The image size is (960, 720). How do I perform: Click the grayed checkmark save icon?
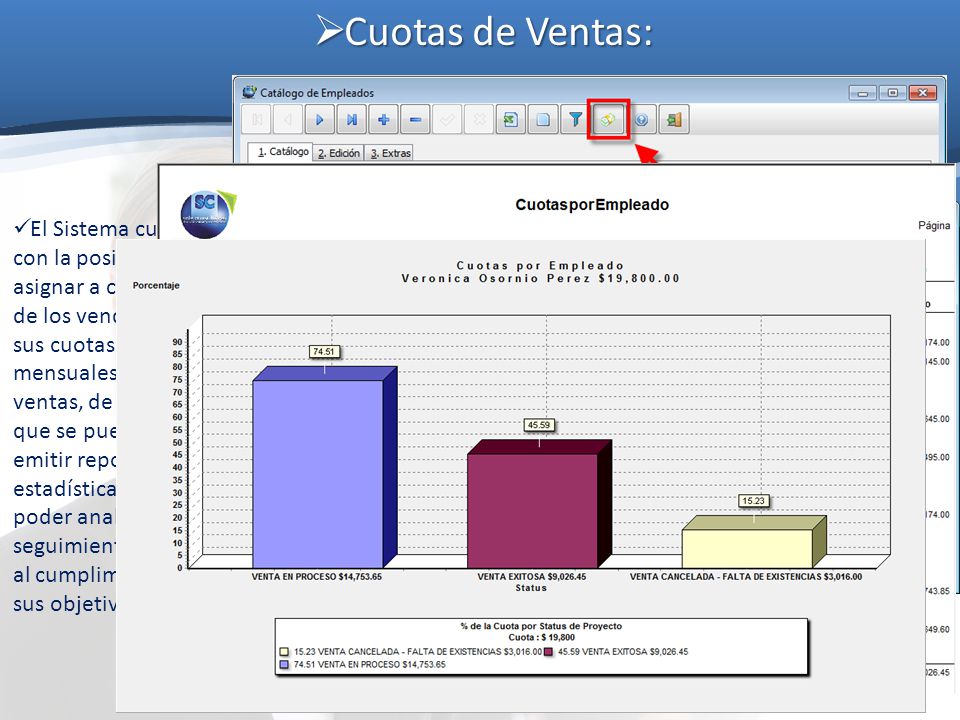click(x=447, y=119)
